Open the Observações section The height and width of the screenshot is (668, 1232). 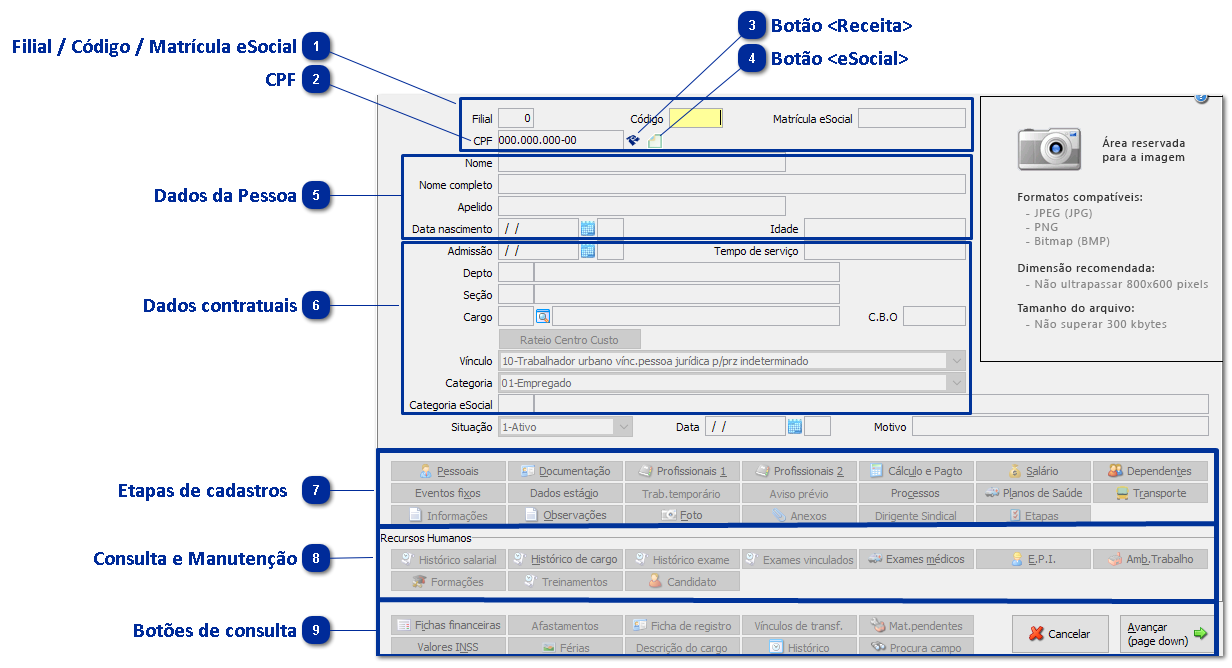pos(565,515)
